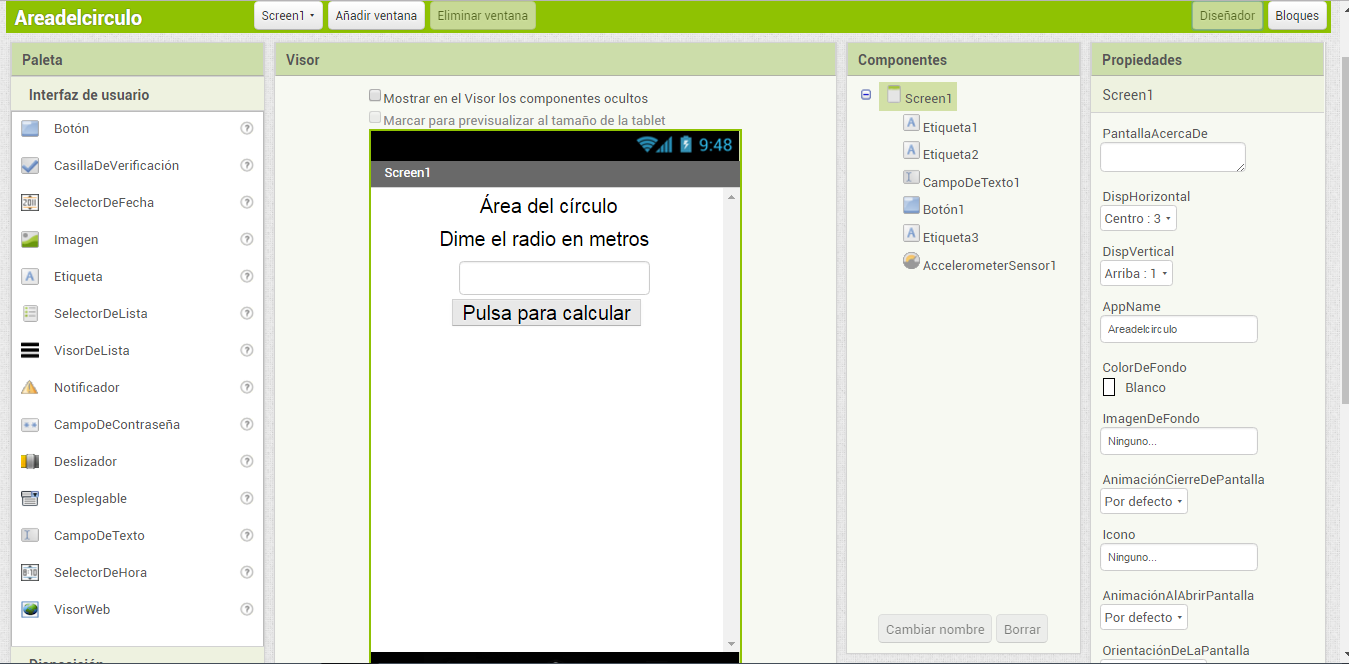Enable Mostrar en el Visor los componentes ocultos
The height and width of the screenshot is (664, 1349).
[375, 97]
